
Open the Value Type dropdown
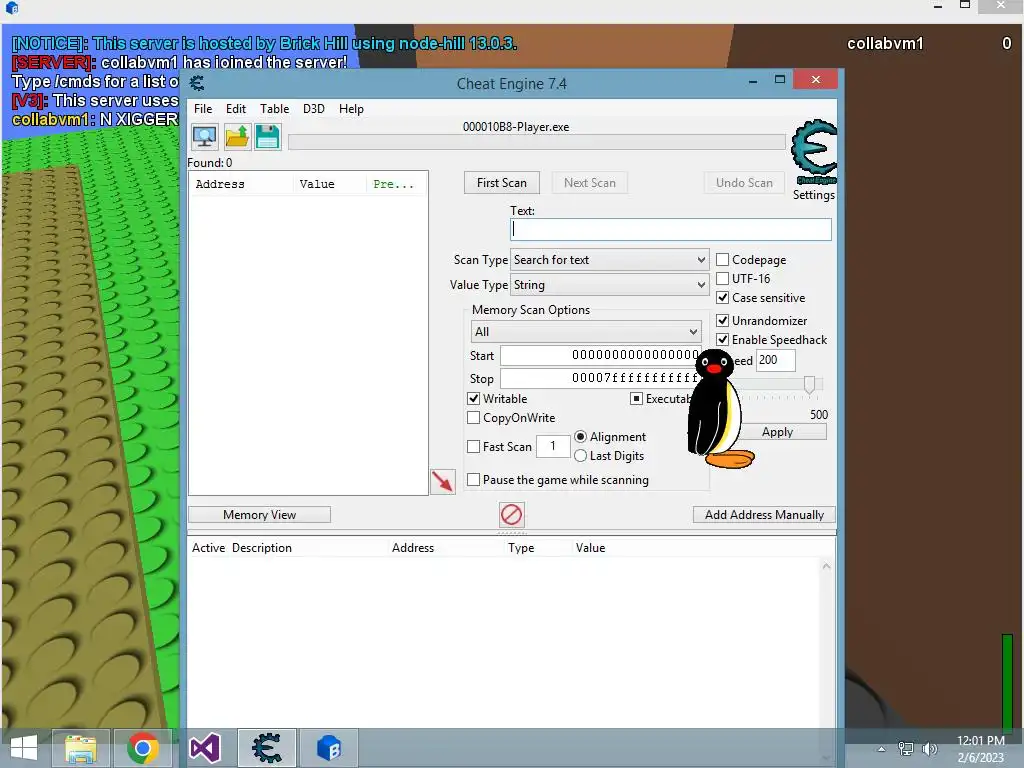[609, 285]
